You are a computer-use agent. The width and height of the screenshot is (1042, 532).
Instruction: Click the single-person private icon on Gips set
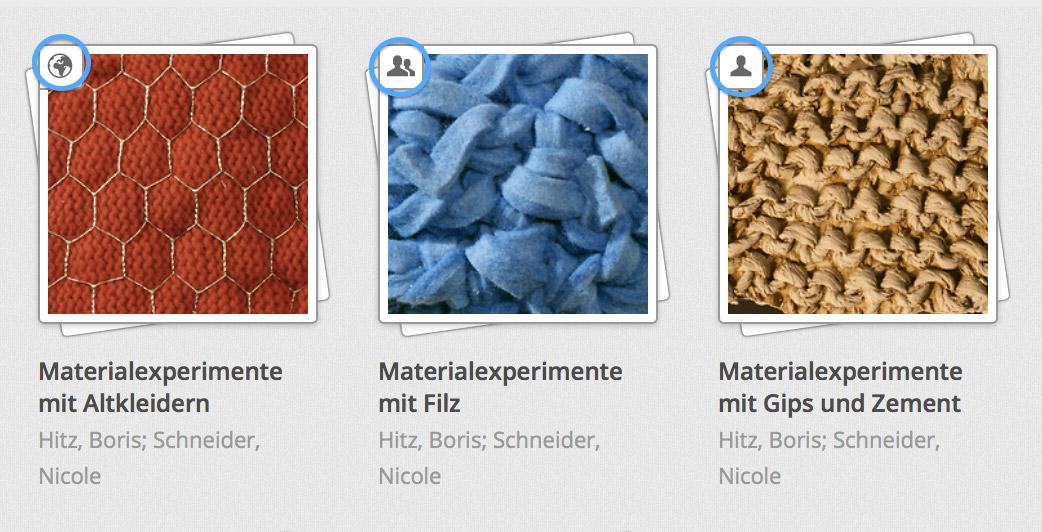coord(740,66)
